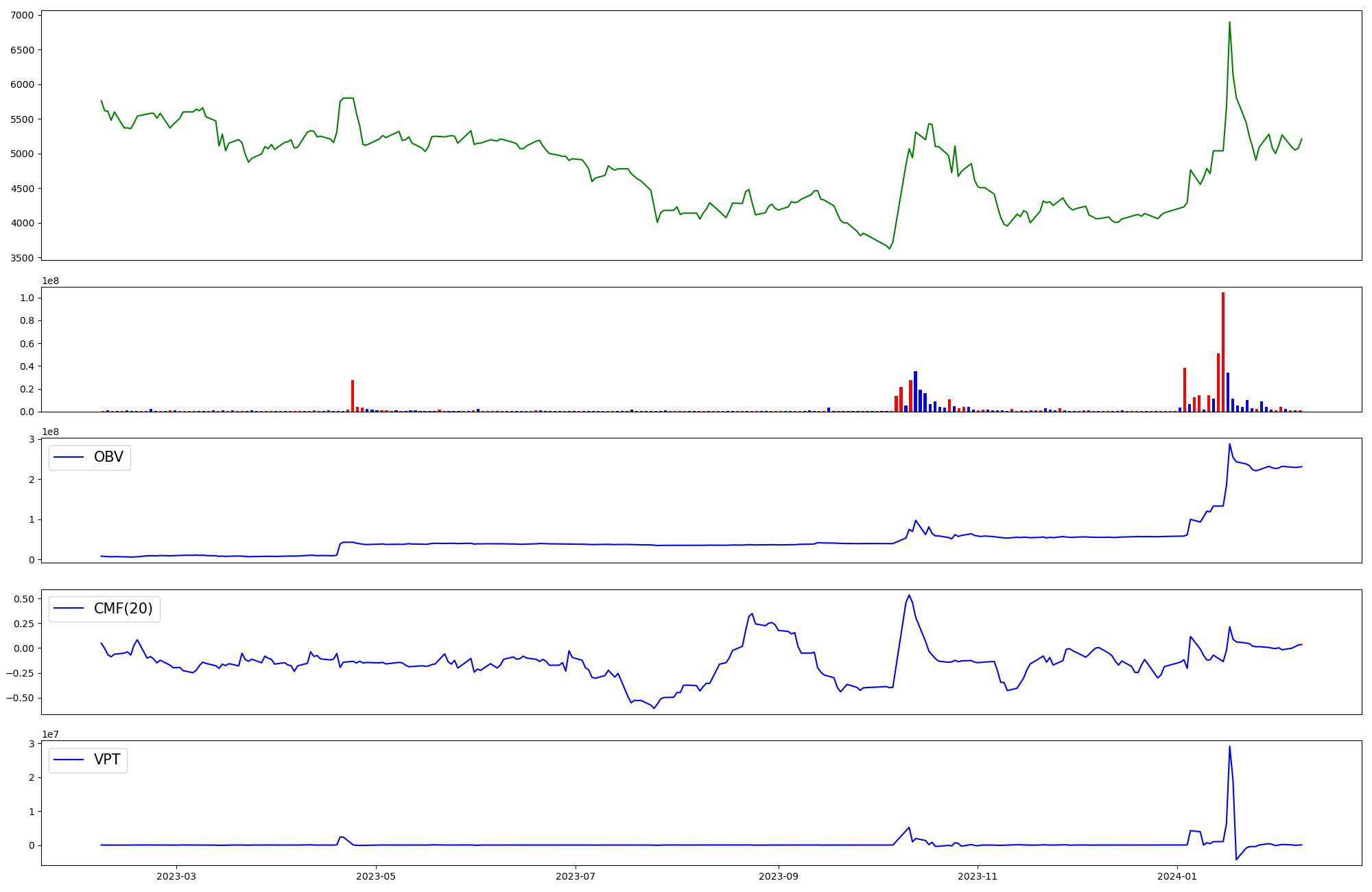Image resolution: width=1372 pixels, height=892 pixels.
Task: Select the 2024-01 x-axis date label
Action: tap(1177, 876)
